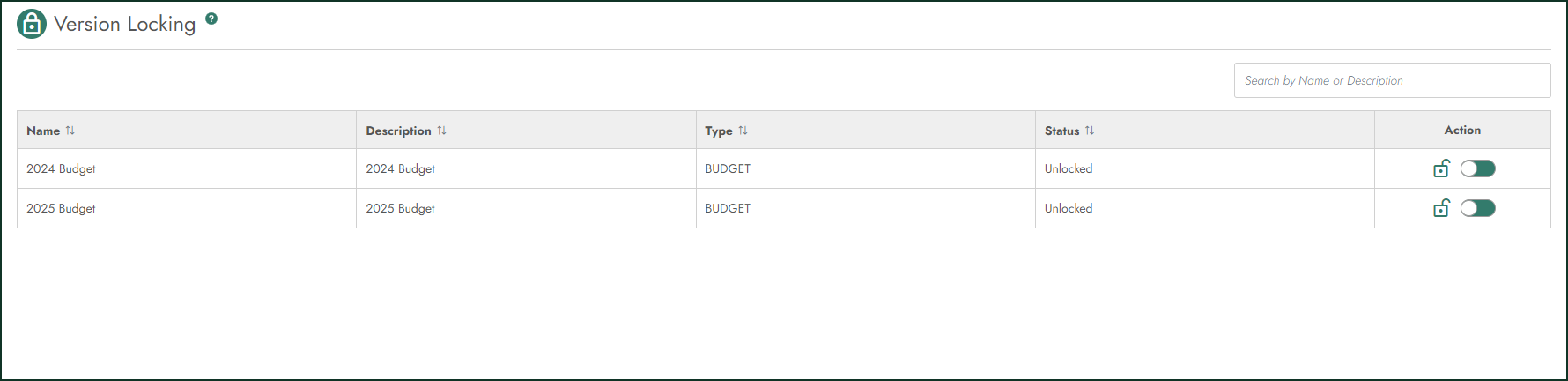Select the 2024 Budget name cell

(x=187, y=168)
